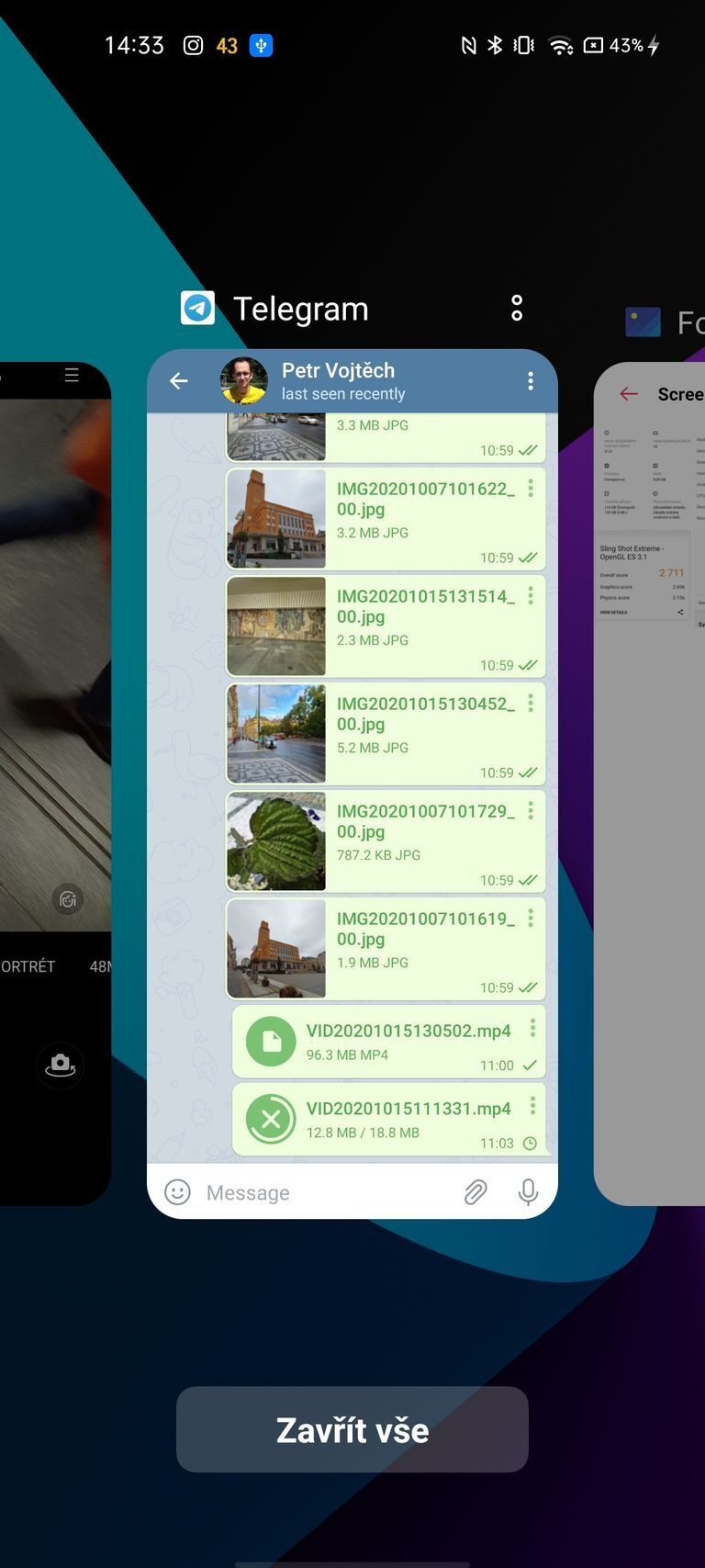The image size is (705, 1568).
Task: Tap the Telegram app icon in recents
Action: click(197, 309)
